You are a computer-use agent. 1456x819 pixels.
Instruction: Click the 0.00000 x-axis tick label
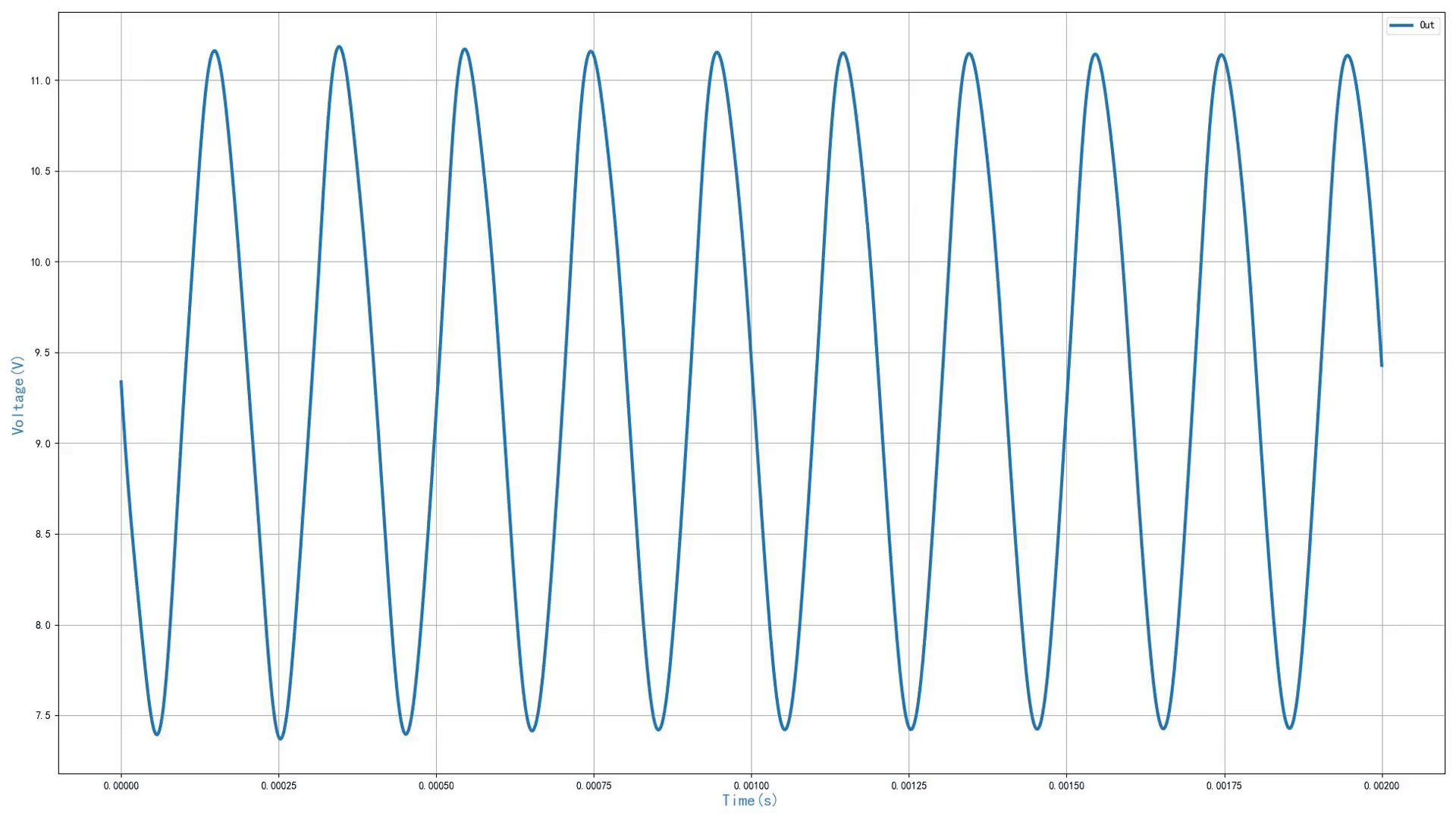[121, 786]
